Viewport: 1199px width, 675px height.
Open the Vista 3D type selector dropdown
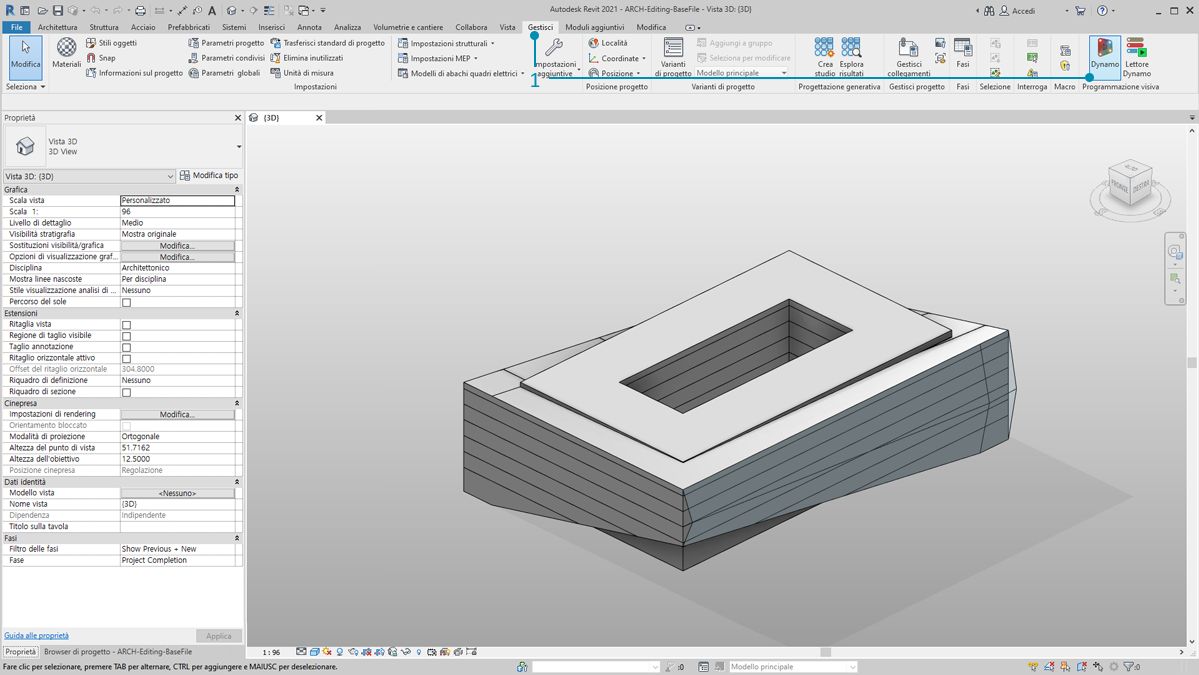(239, 146)
